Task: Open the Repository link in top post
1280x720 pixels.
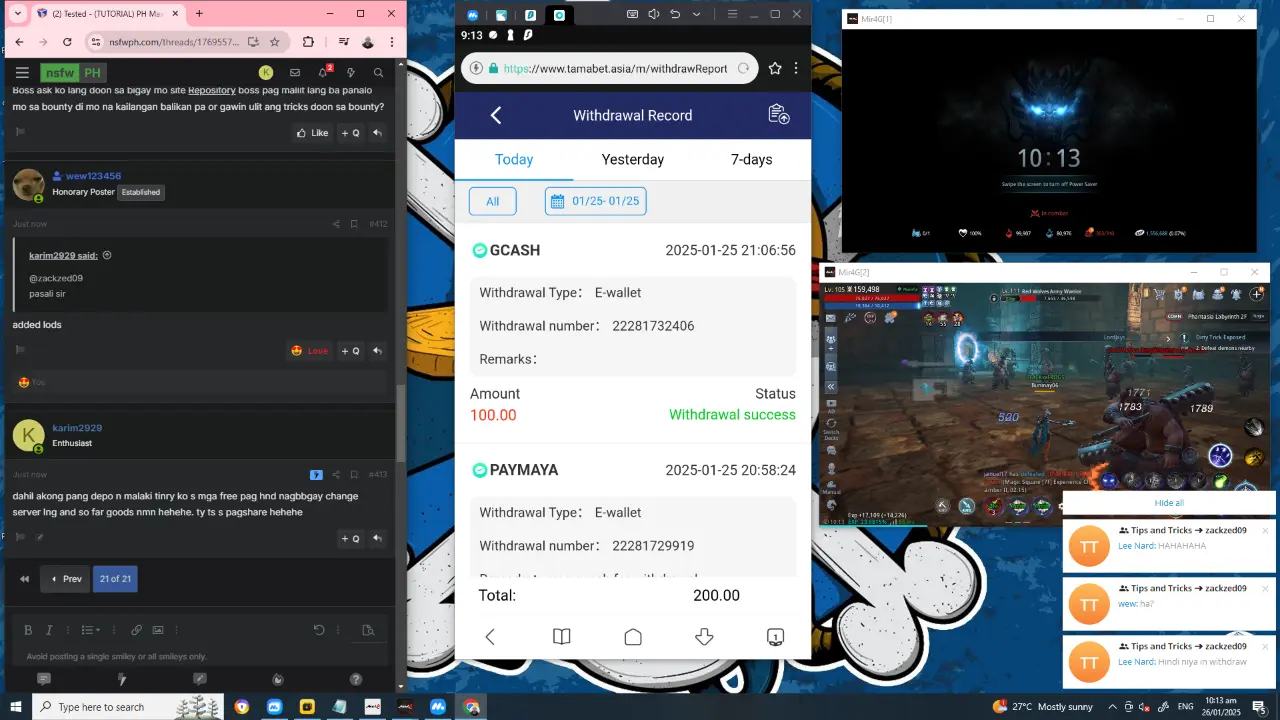Action: pos(211,90)
